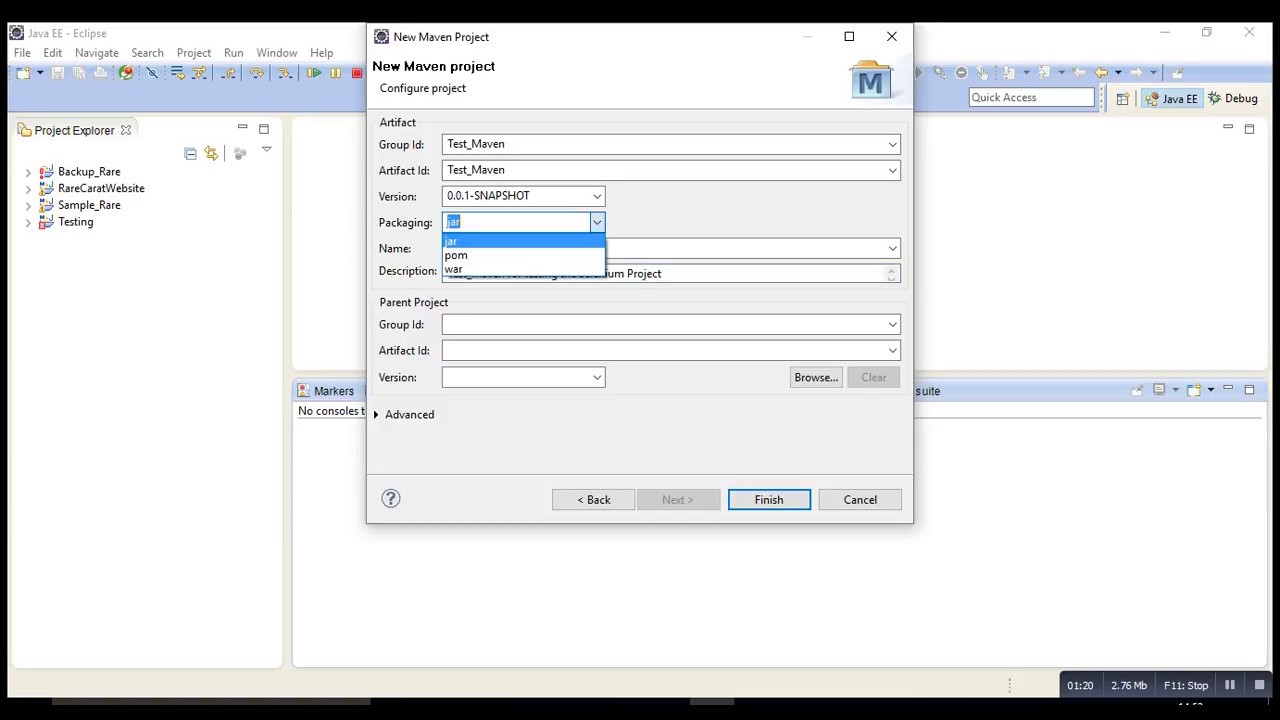1280x720 pixels.
Task: Switch to the Markers tab
Action: [x=326, y=391]
